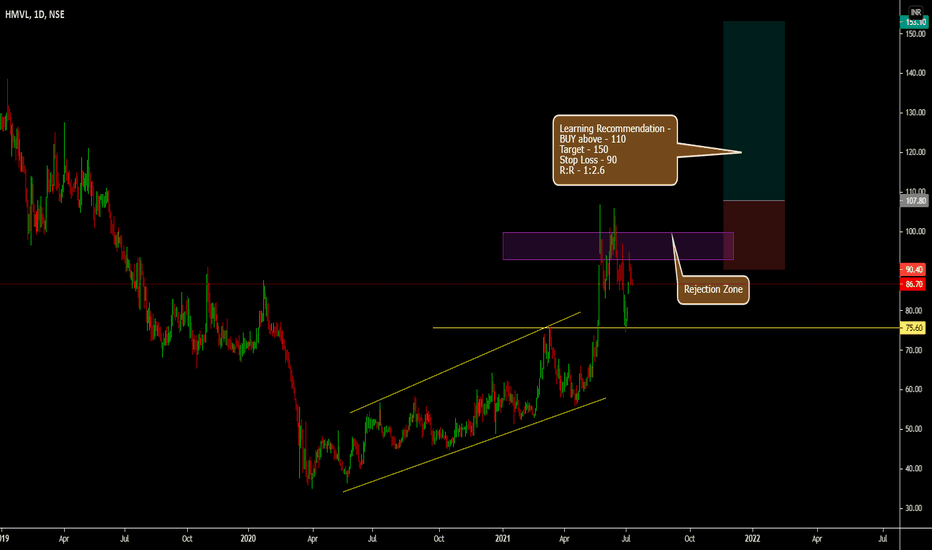The width and height of the screenshot is (932, 550).
Task: Select the purple rejection zone rectangle
Action: coord(618,246)
